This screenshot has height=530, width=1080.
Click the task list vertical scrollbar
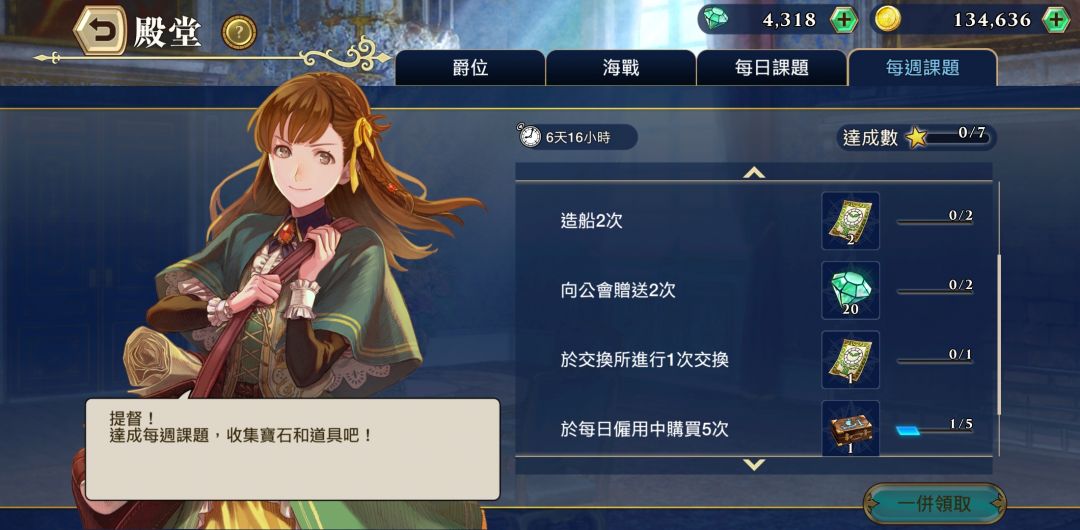[x=998, y=318]
